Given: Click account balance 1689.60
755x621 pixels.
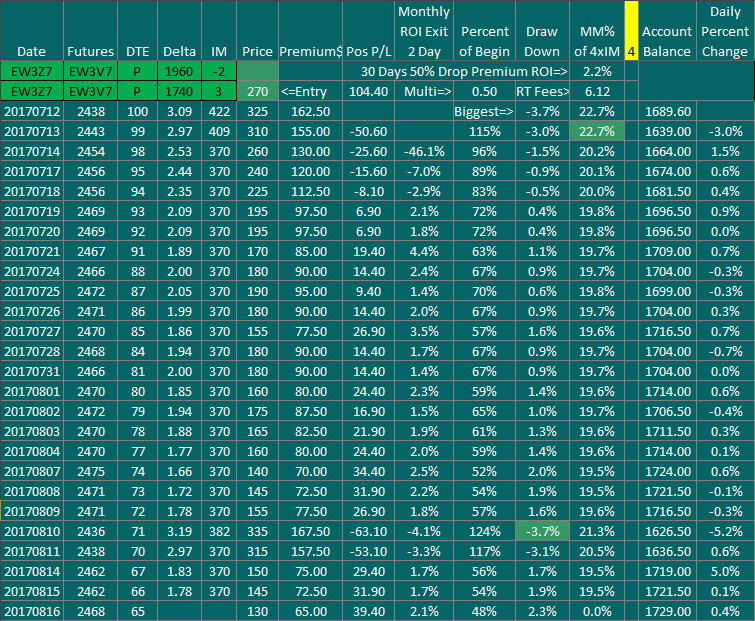Looking at the screenshot, I should click(x=667, y=111).
